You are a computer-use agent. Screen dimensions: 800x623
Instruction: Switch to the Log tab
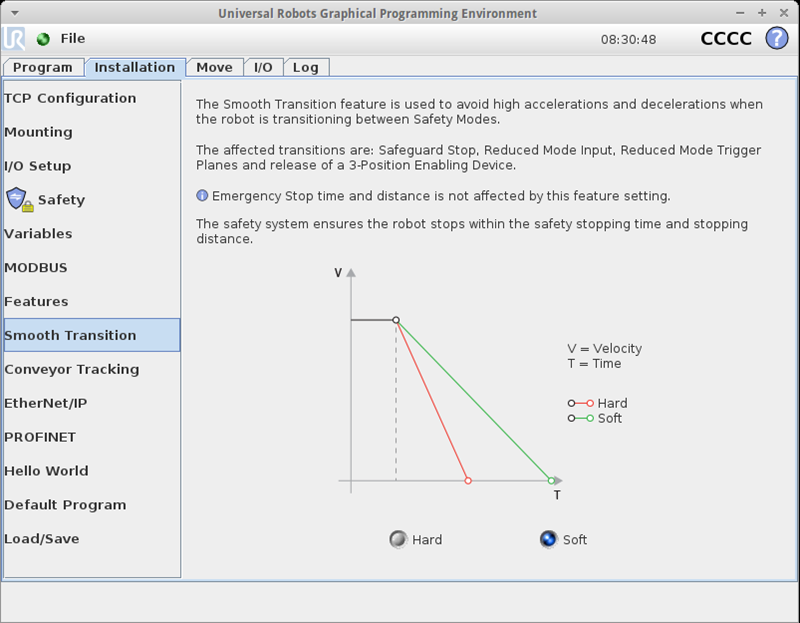pyautogui.click(x=306, y=67)
